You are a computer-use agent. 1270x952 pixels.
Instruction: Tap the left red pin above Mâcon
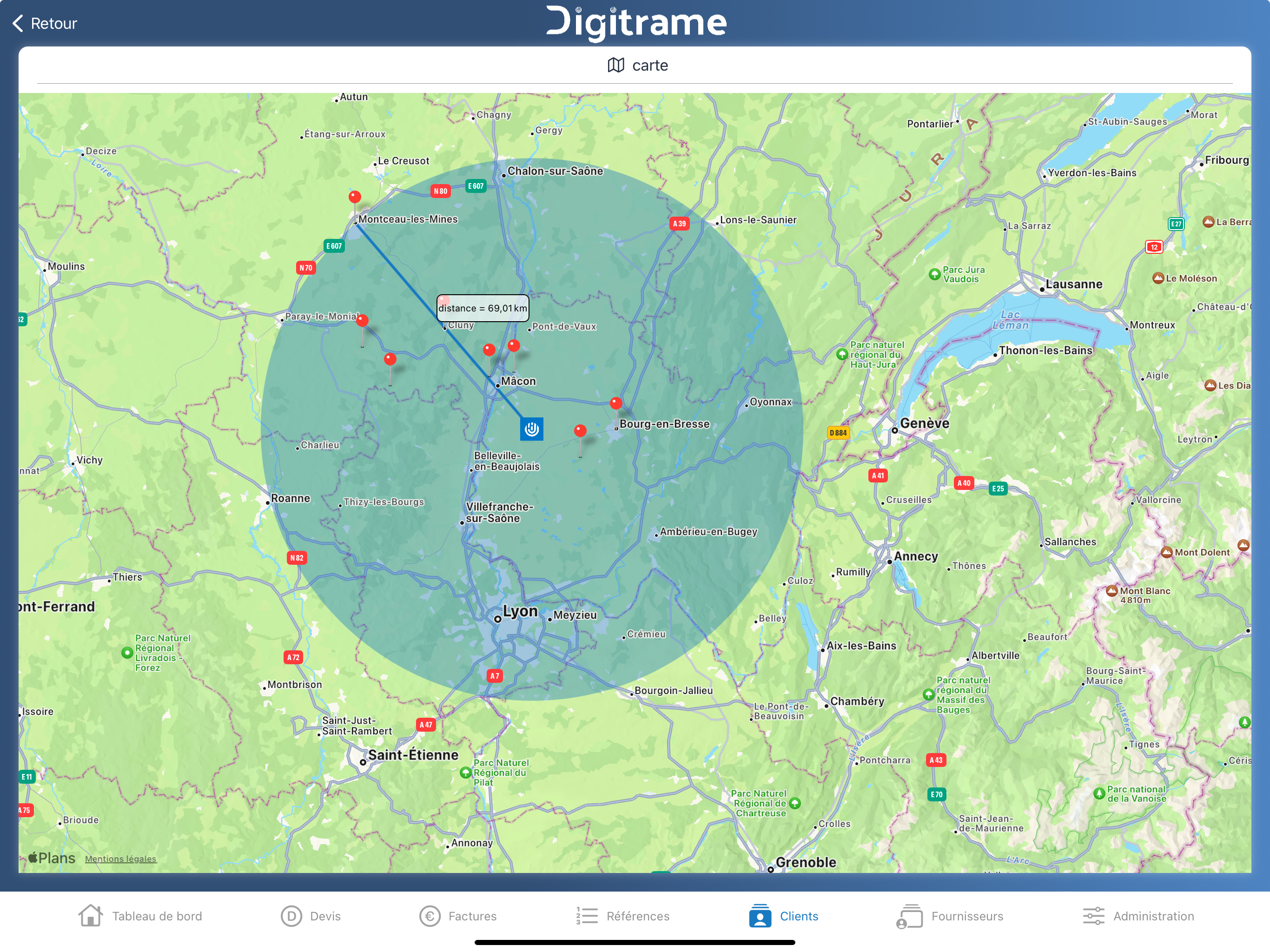pos(489,350)
